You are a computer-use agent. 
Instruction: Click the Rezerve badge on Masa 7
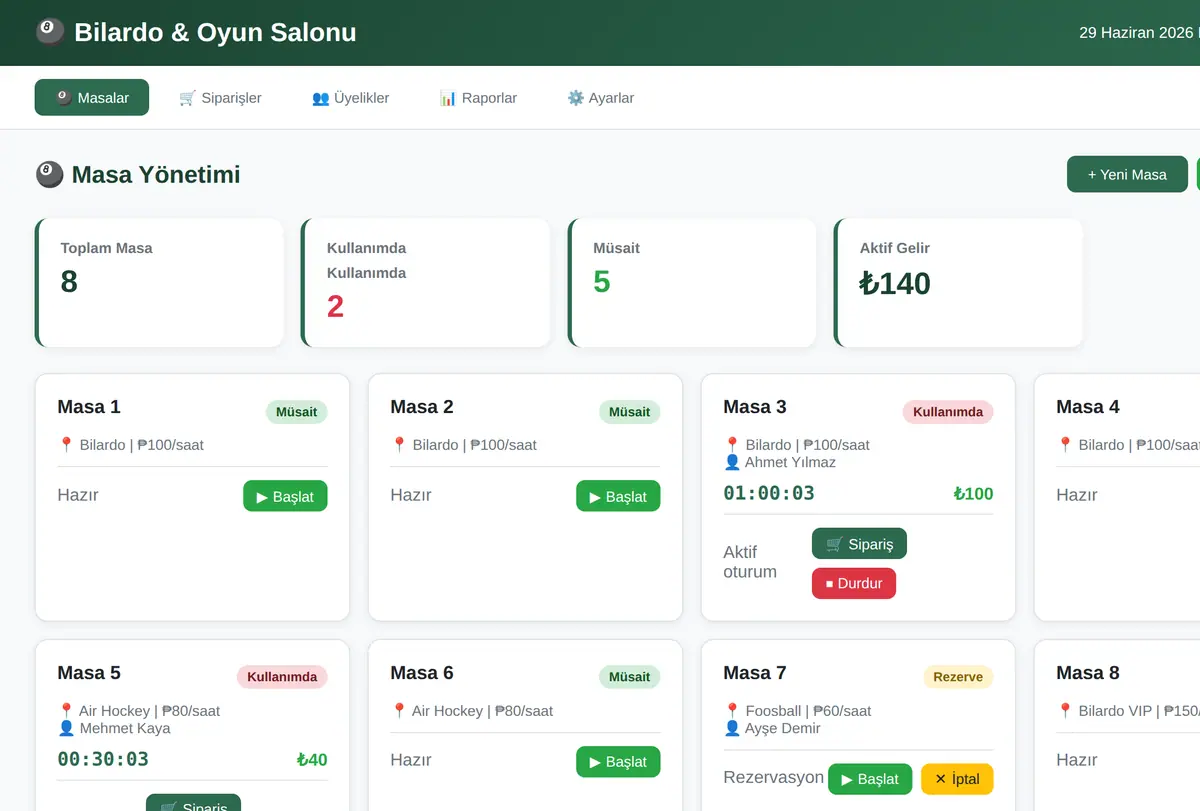tap(958, 677)
